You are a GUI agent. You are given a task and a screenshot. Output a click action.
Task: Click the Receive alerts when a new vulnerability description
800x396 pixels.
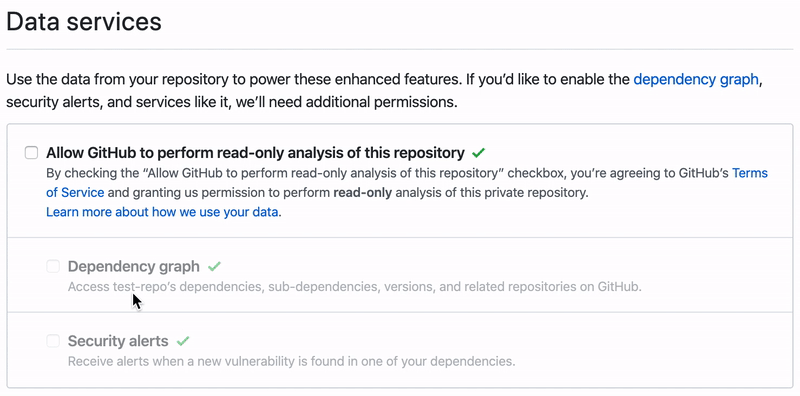click(291, 361)
